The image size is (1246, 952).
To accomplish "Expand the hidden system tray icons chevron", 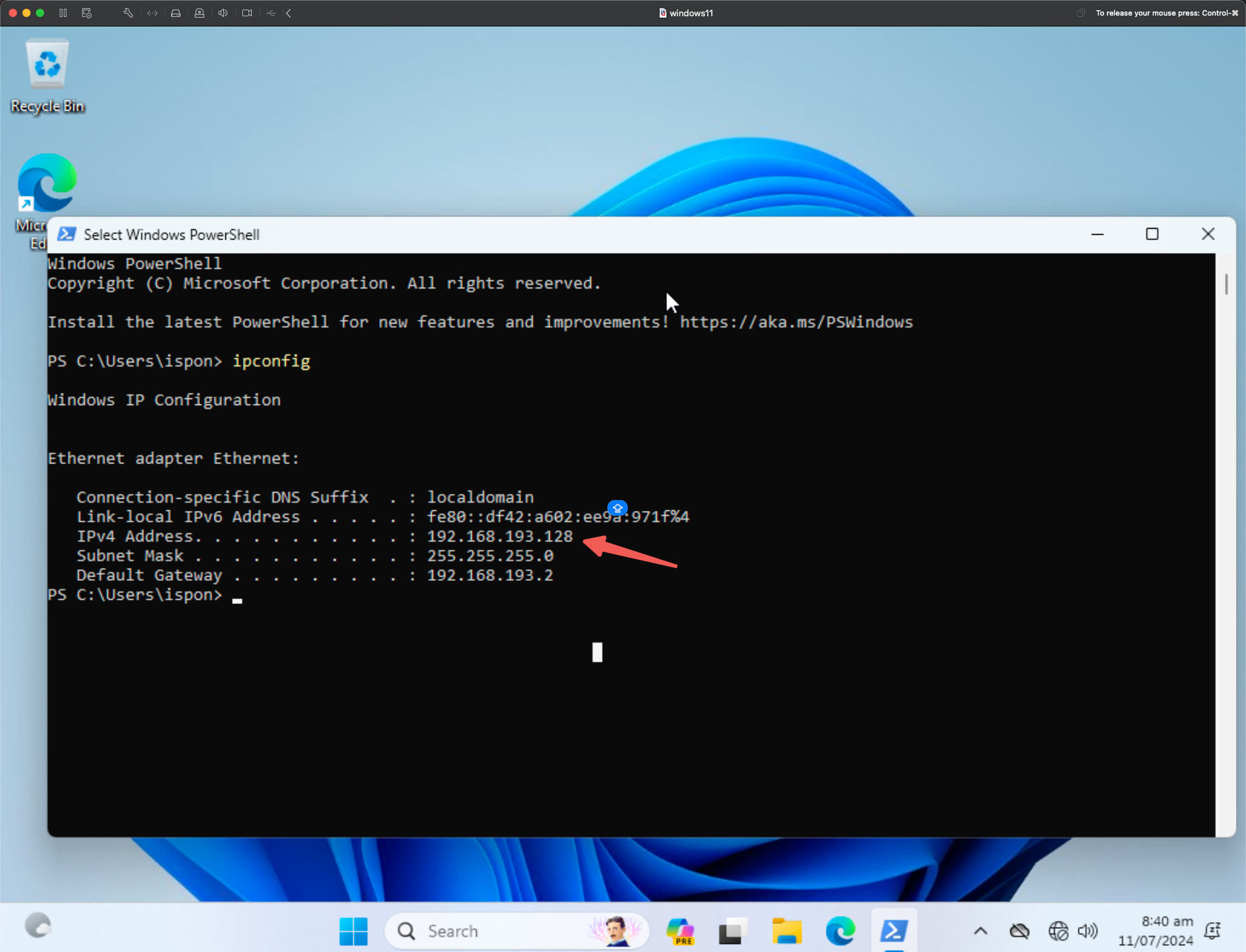I will [x=981, y=931].
